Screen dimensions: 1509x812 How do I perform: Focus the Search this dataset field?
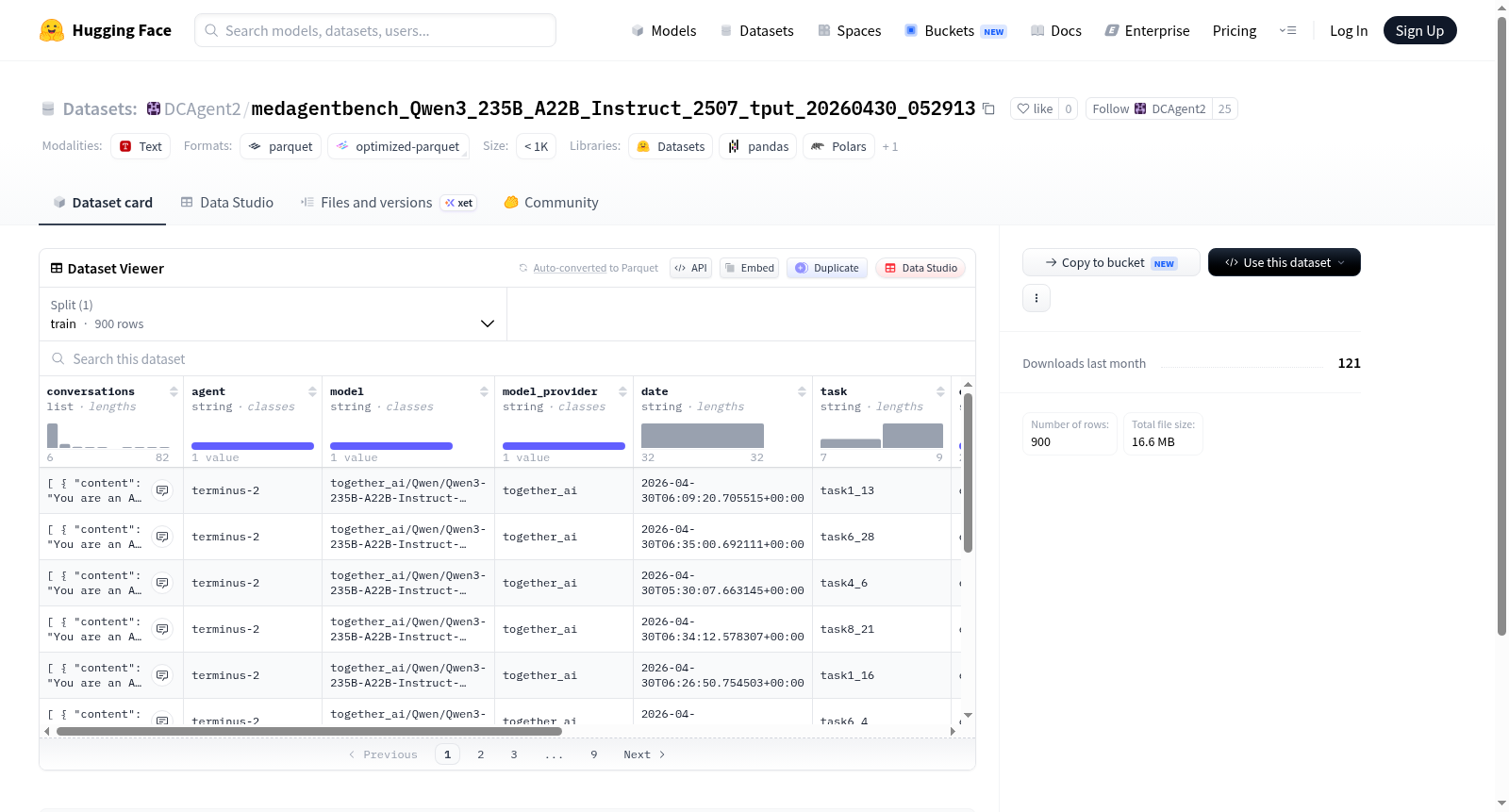pyautogui.click(x=507, y=359)
